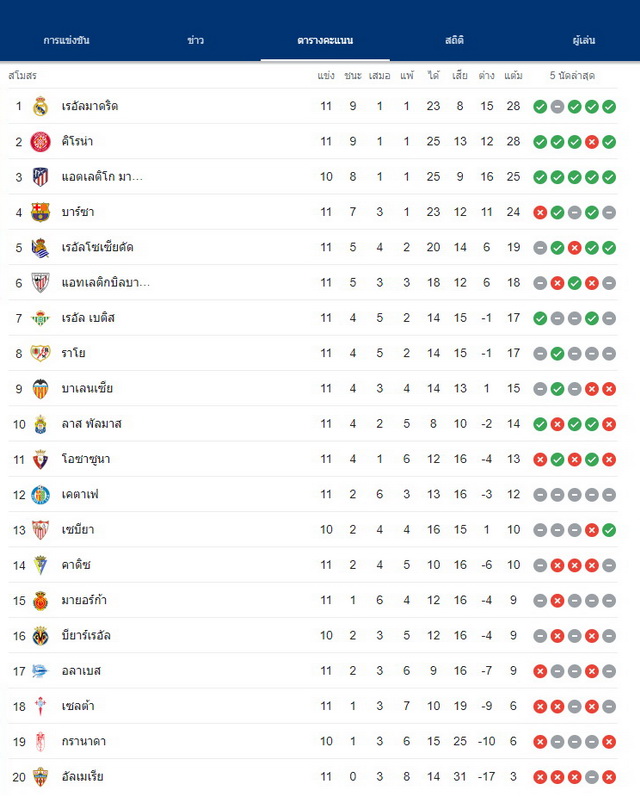Open the การแข่งขัน tab
The image size is (640, 797).
(x=66, y=40)
